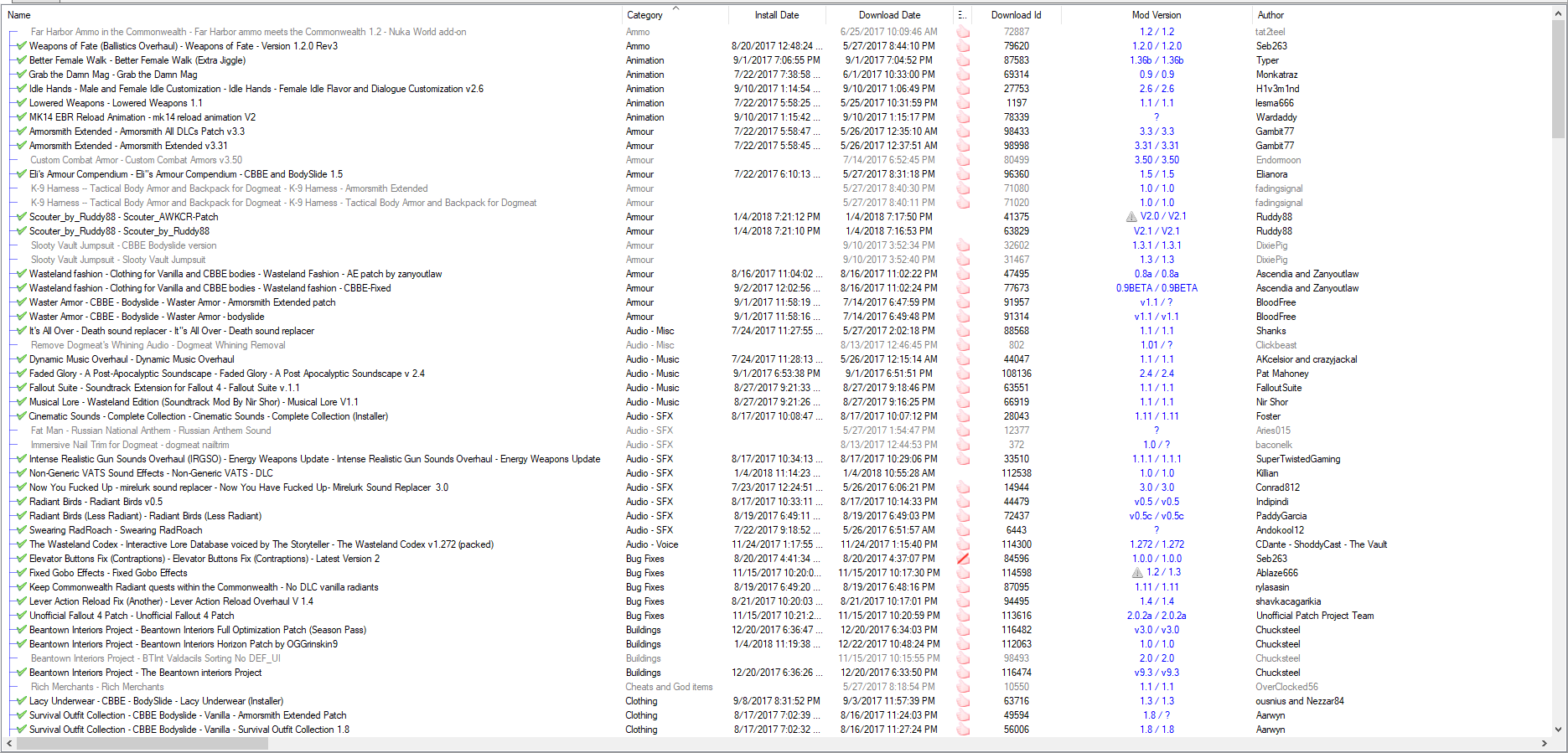The image size is (1568, 753).
Task: Click endorse hand for Lacy Underwear CBBE
Action: (x=963, y=701)
